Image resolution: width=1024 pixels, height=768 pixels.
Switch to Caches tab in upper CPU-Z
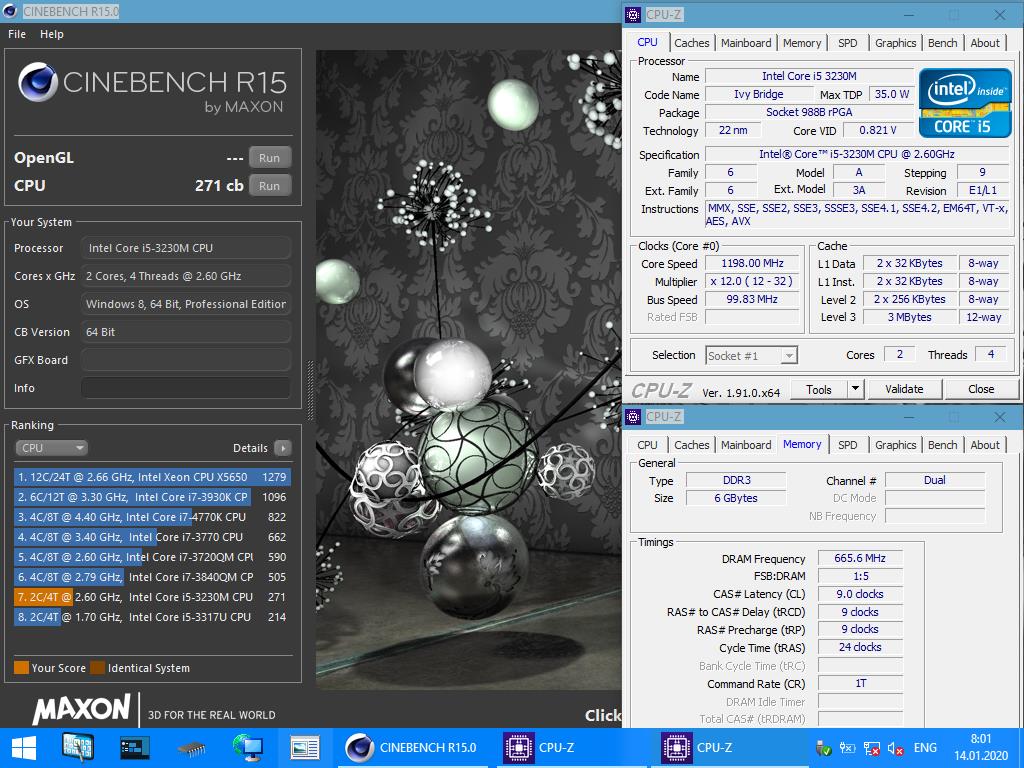click(x=692, y=43)
